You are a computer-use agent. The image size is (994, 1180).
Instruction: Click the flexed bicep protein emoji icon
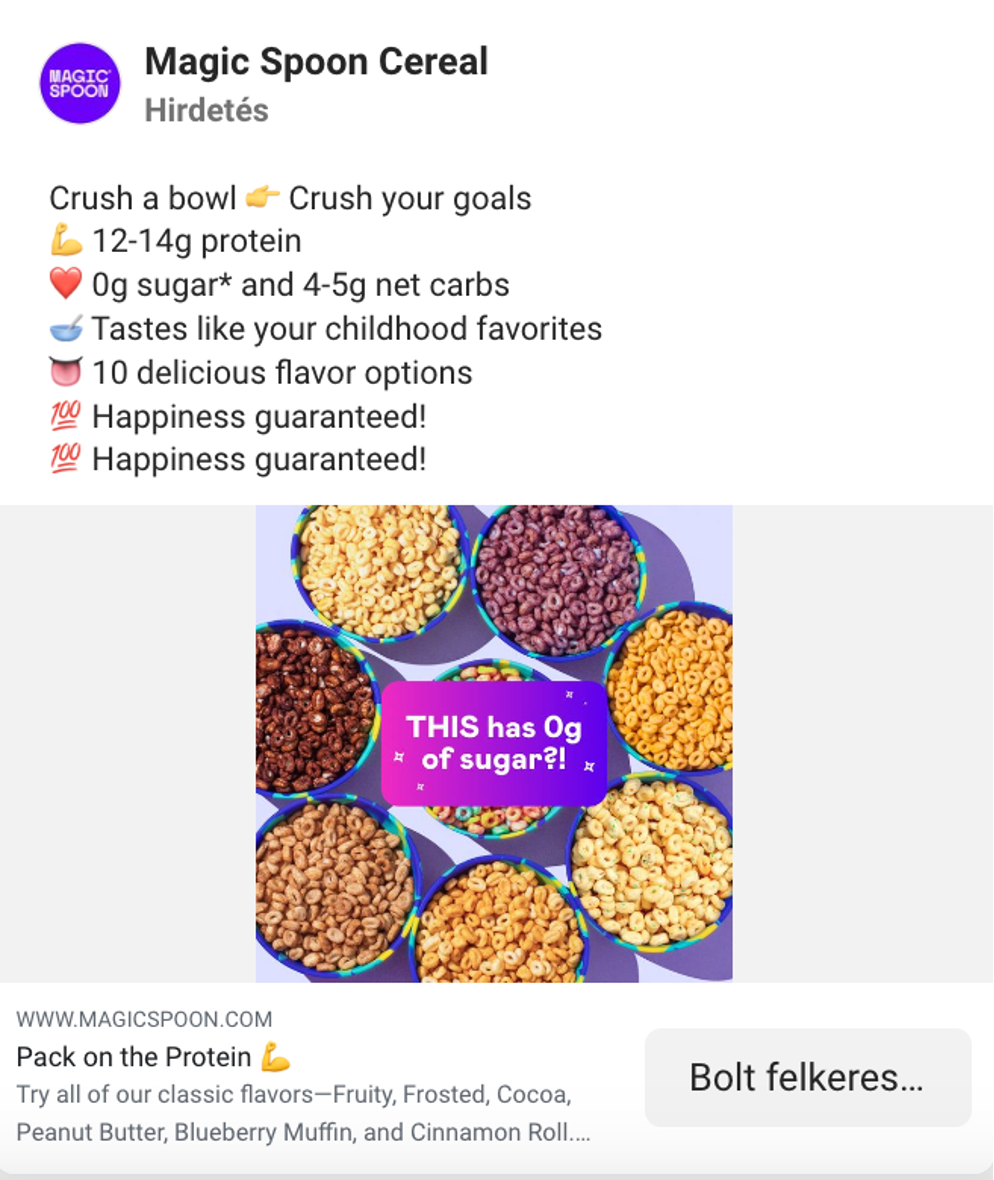[x=65, y=241]
